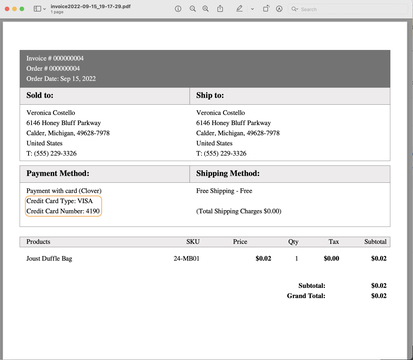This screenshot has width=413, height=360.
Task: Click the "Sold to:" heading
Action: (x=40, y=95)
